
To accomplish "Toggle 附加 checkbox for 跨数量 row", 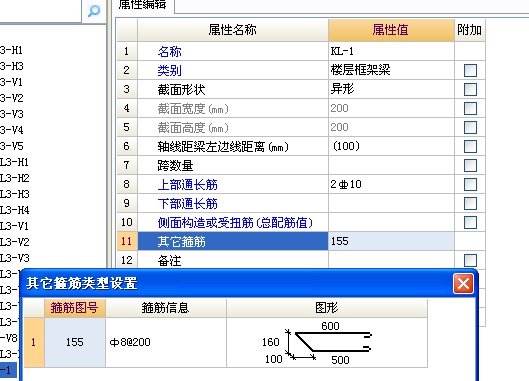I will point(470,165).
